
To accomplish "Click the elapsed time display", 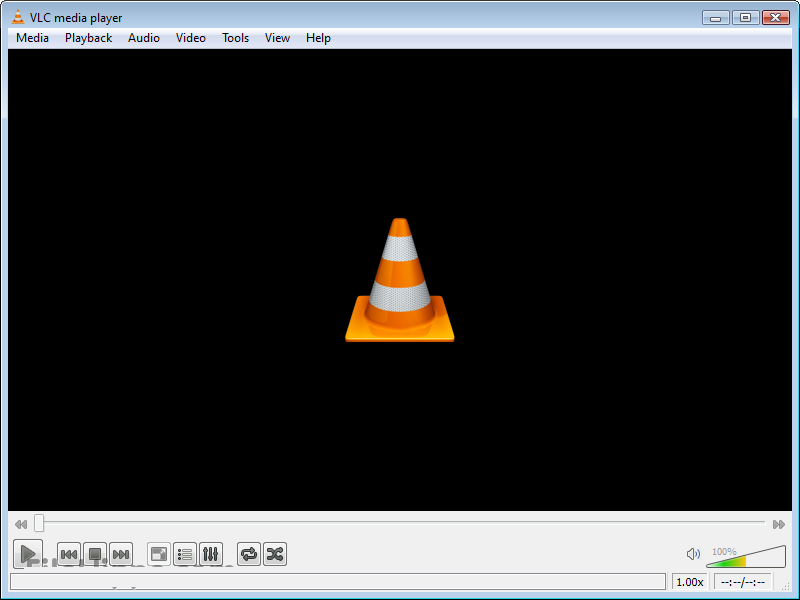I will pos(742,582).
